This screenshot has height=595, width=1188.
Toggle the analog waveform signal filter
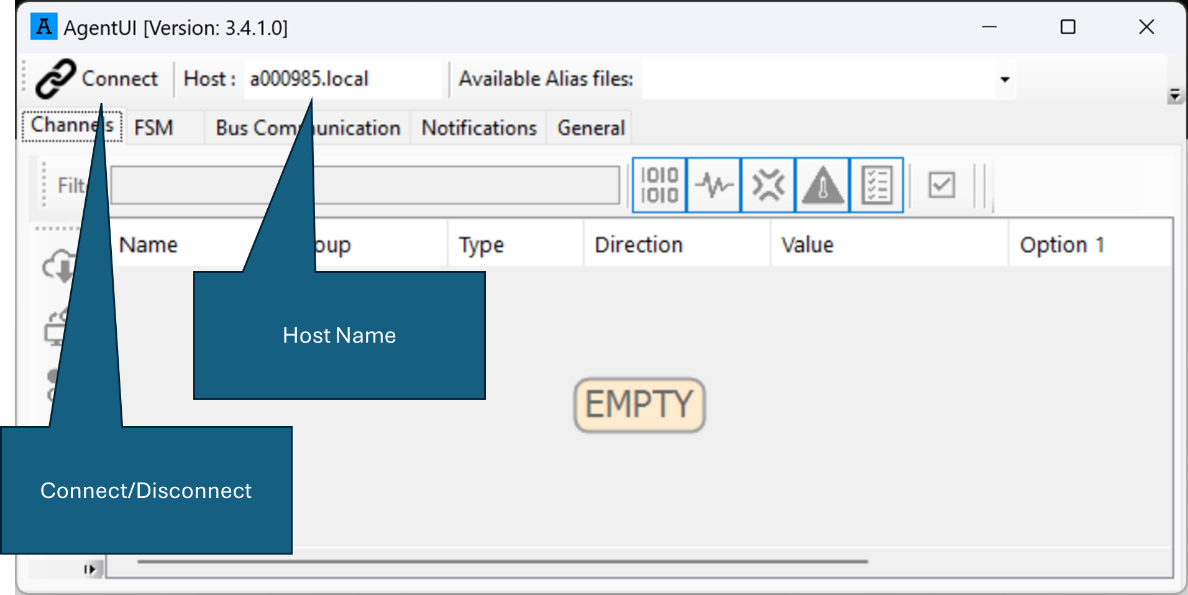point(714,185)
